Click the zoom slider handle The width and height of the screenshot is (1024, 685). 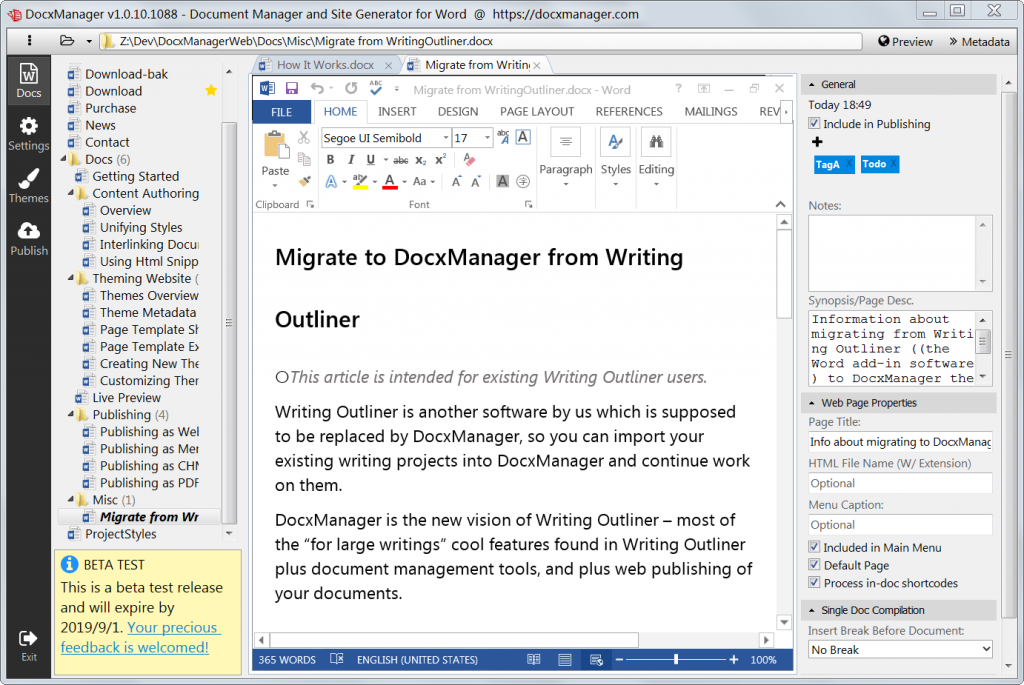point(676,660)
